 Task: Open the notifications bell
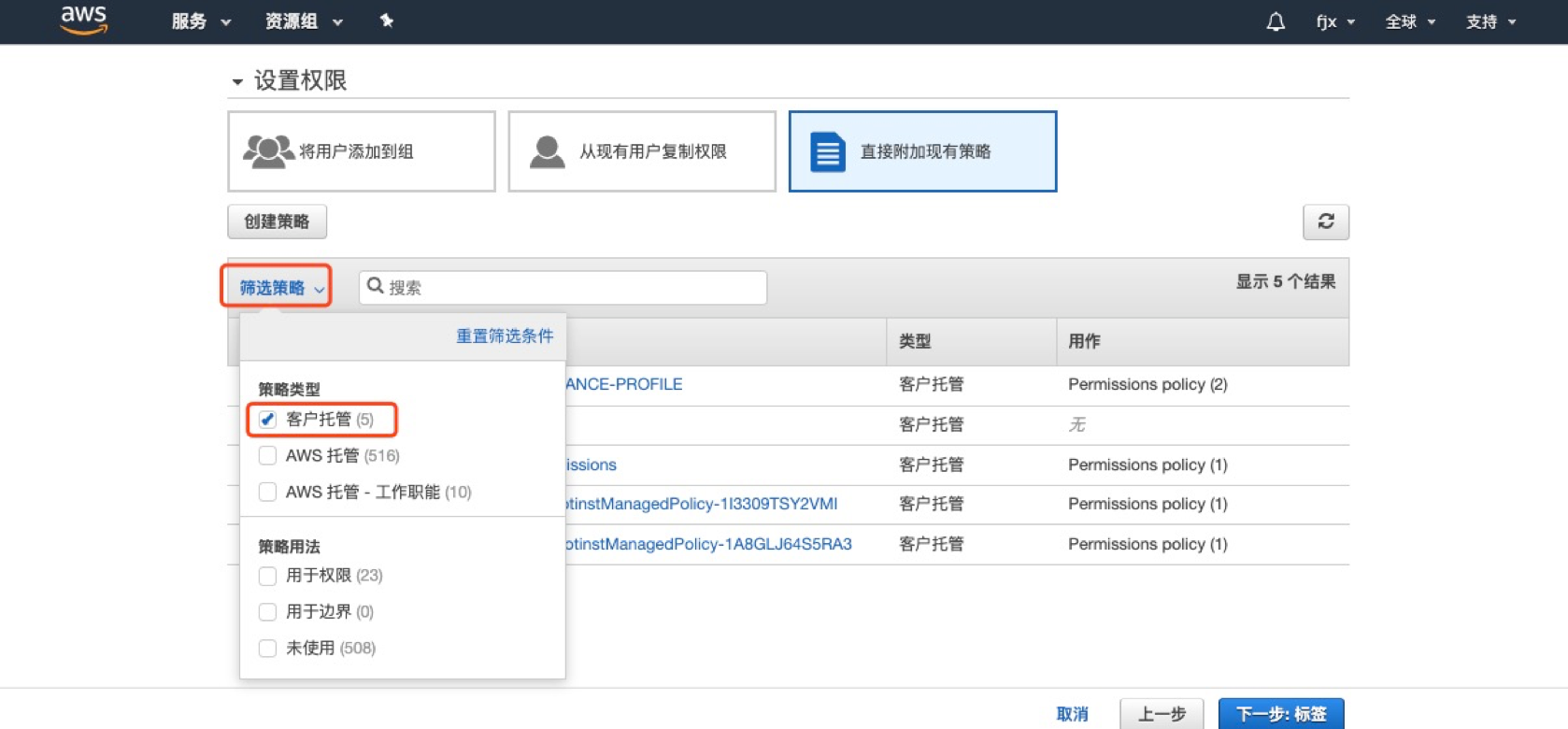1276,21
